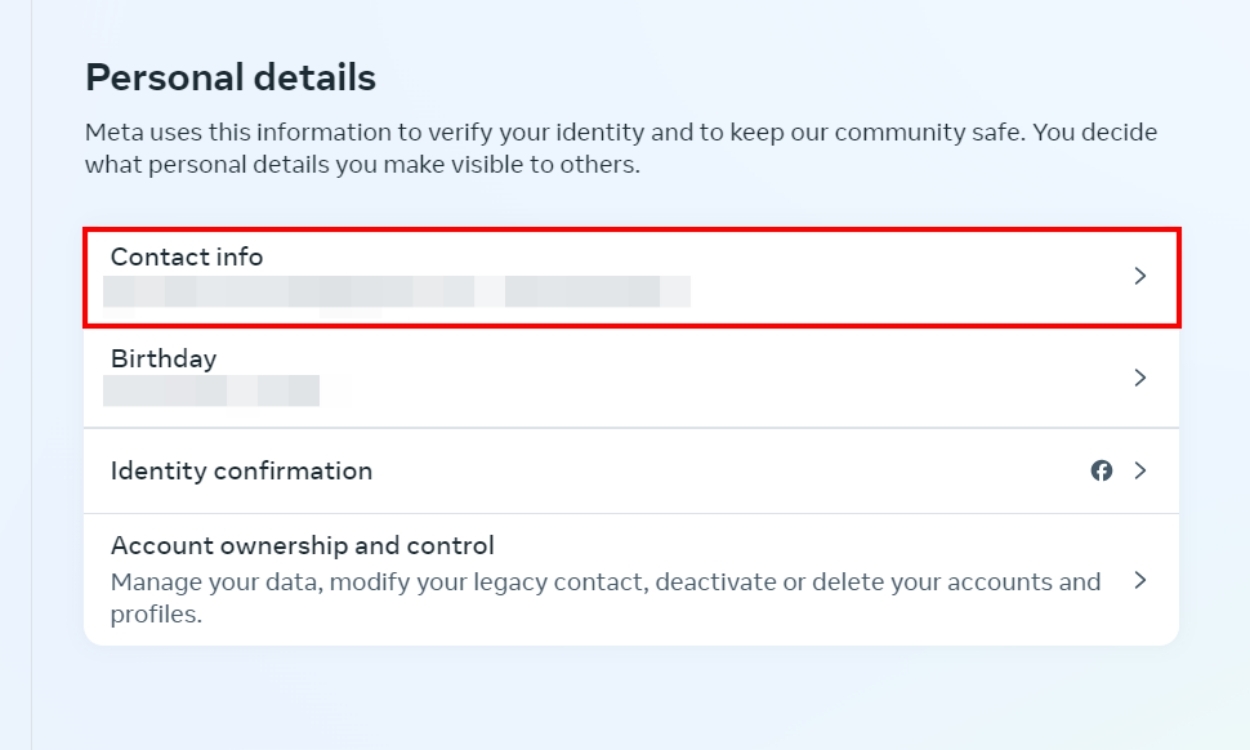The height and width of the screenshot is (750, 1250).
Task: Click the Personal details heading
Action: coord(228,75)
